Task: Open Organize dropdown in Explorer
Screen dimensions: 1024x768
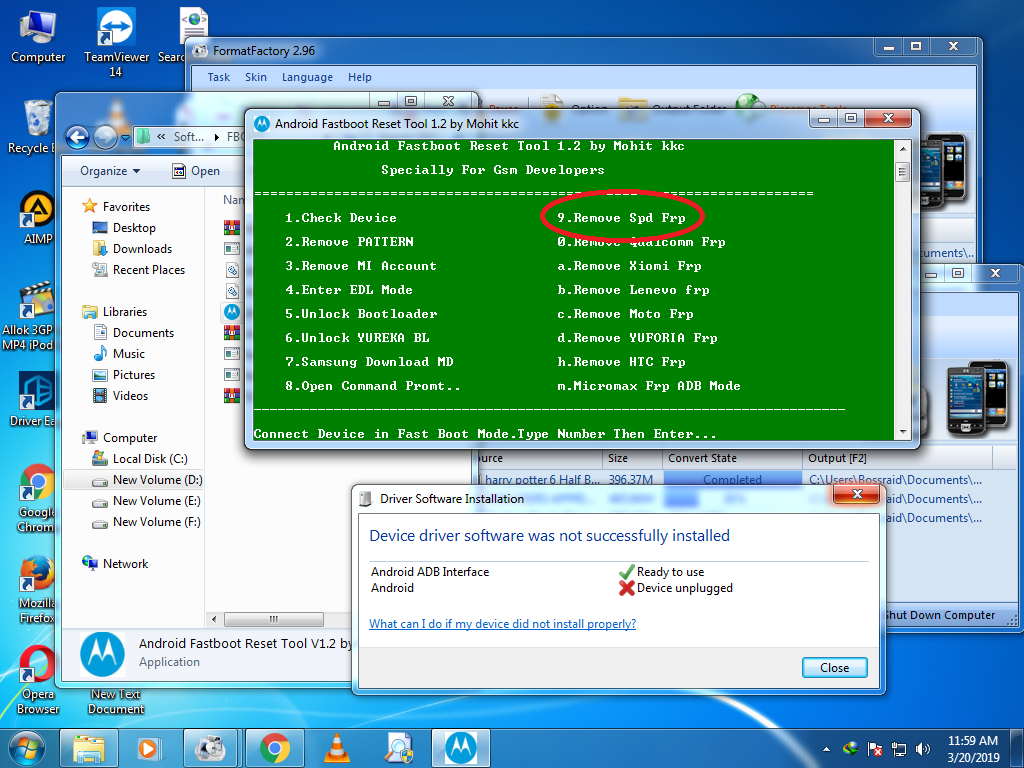Action: [110, 170]
